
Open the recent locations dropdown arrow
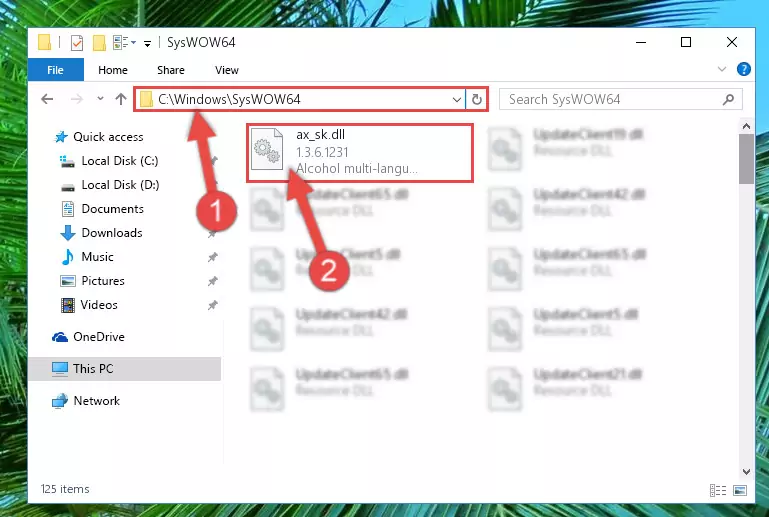pos(100,99)
